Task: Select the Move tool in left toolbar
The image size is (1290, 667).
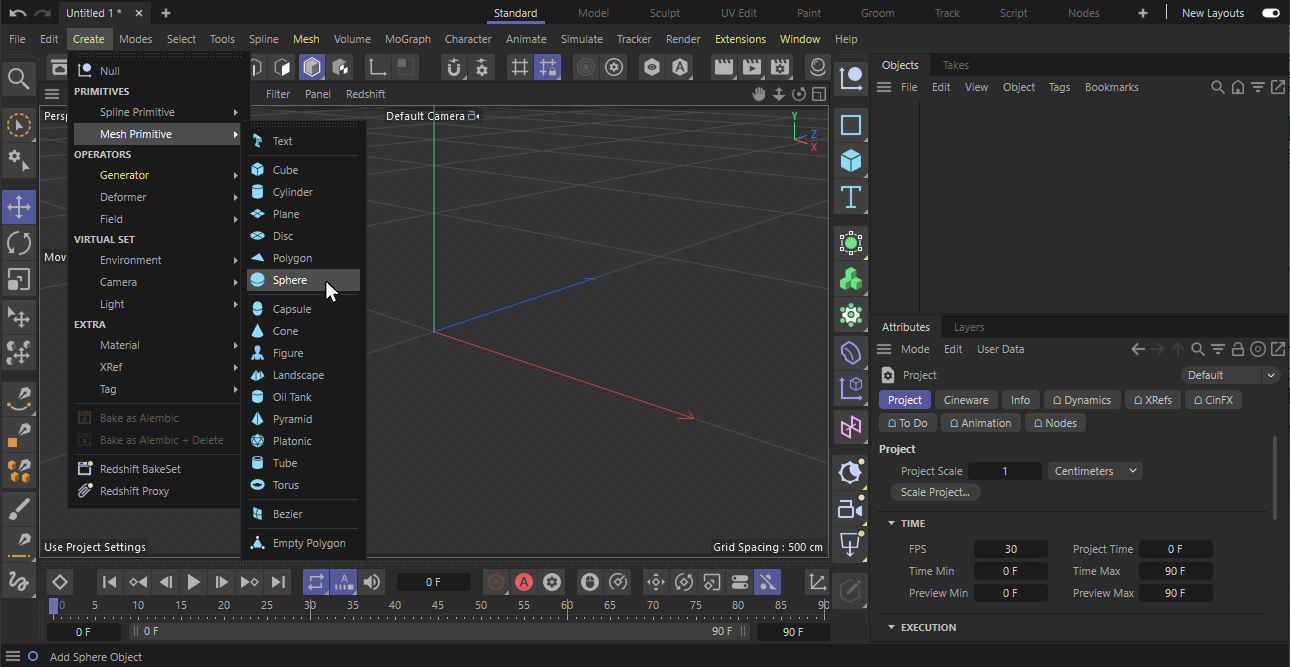Action: point(19,207)
